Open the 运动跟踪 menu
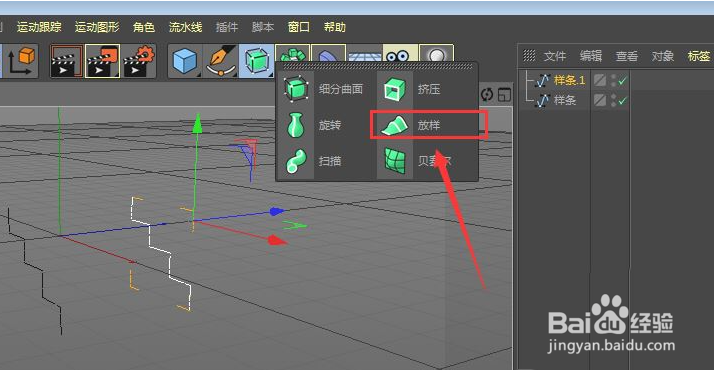 (39, 27)
